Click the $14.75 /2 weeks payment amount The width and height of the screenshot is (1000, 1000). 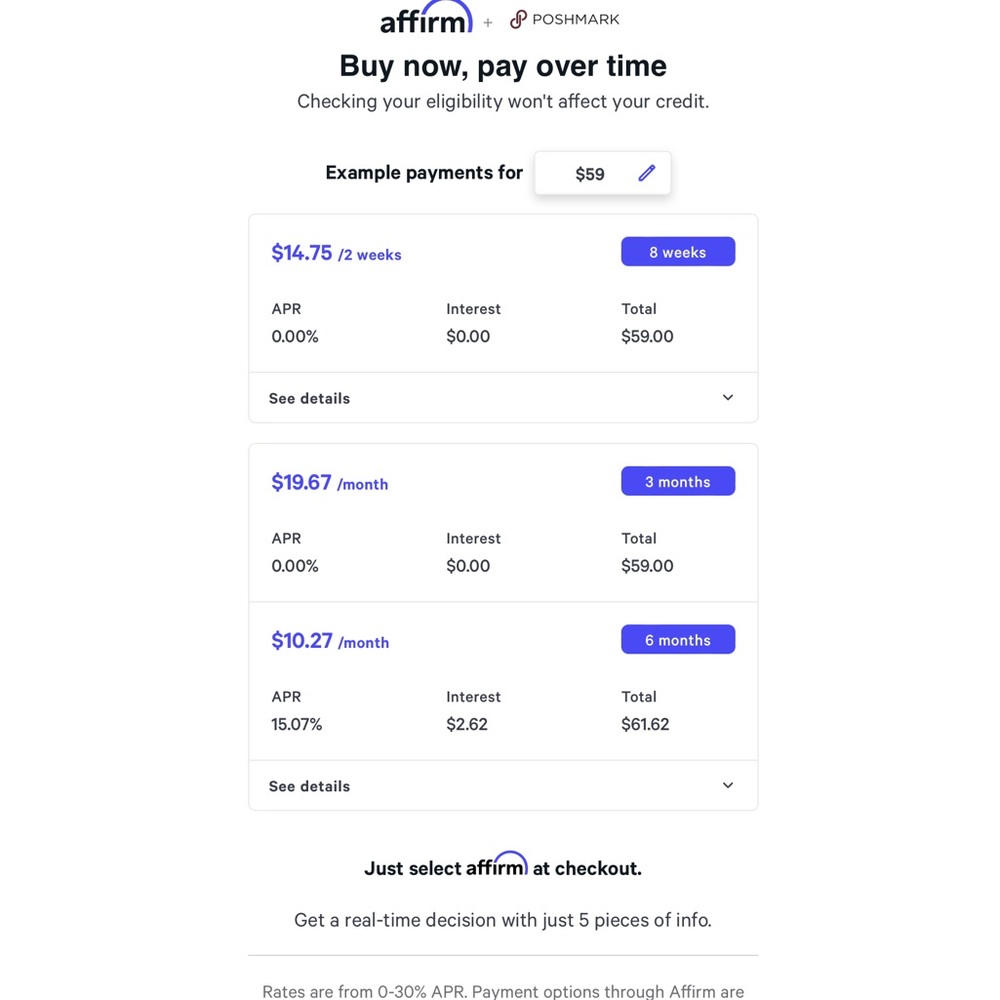pos(336,253)
